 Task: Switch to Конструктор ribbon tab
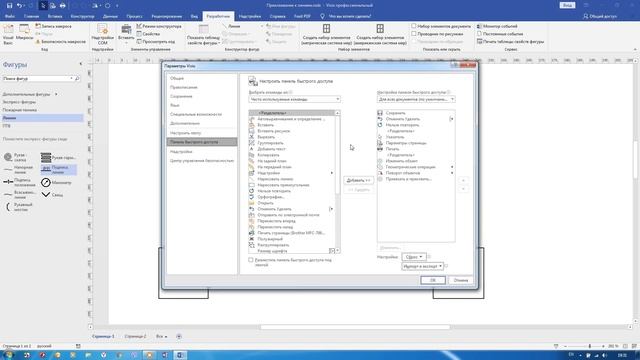tap(82, 16)
